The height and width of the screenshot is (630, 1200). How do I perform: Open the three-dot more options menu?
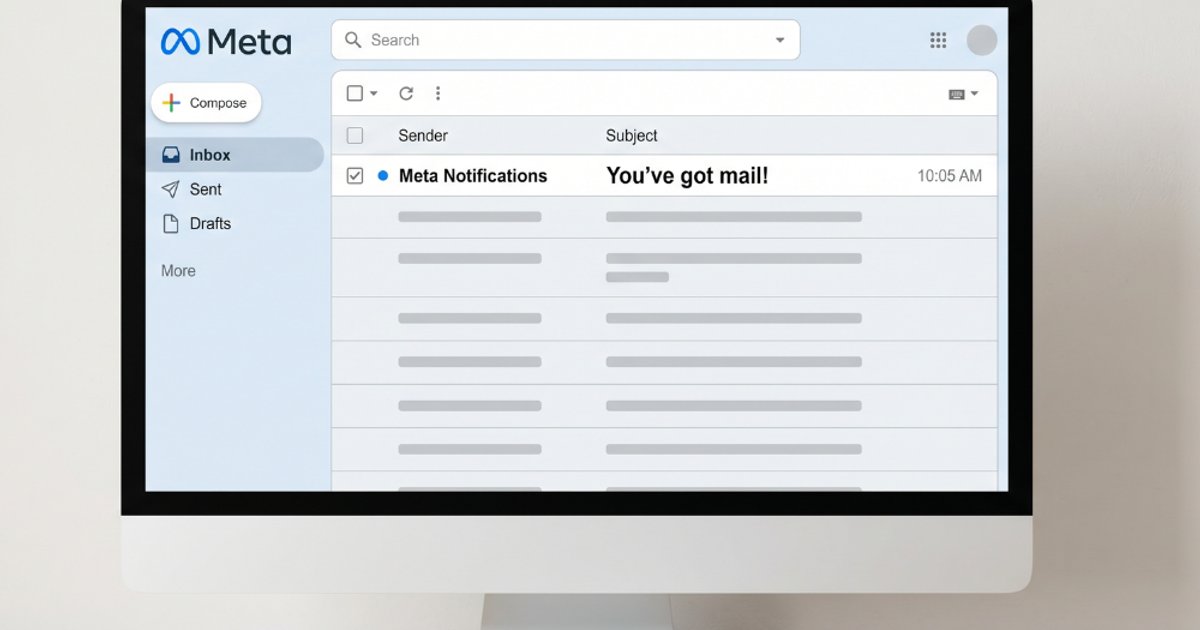point(437,93)
